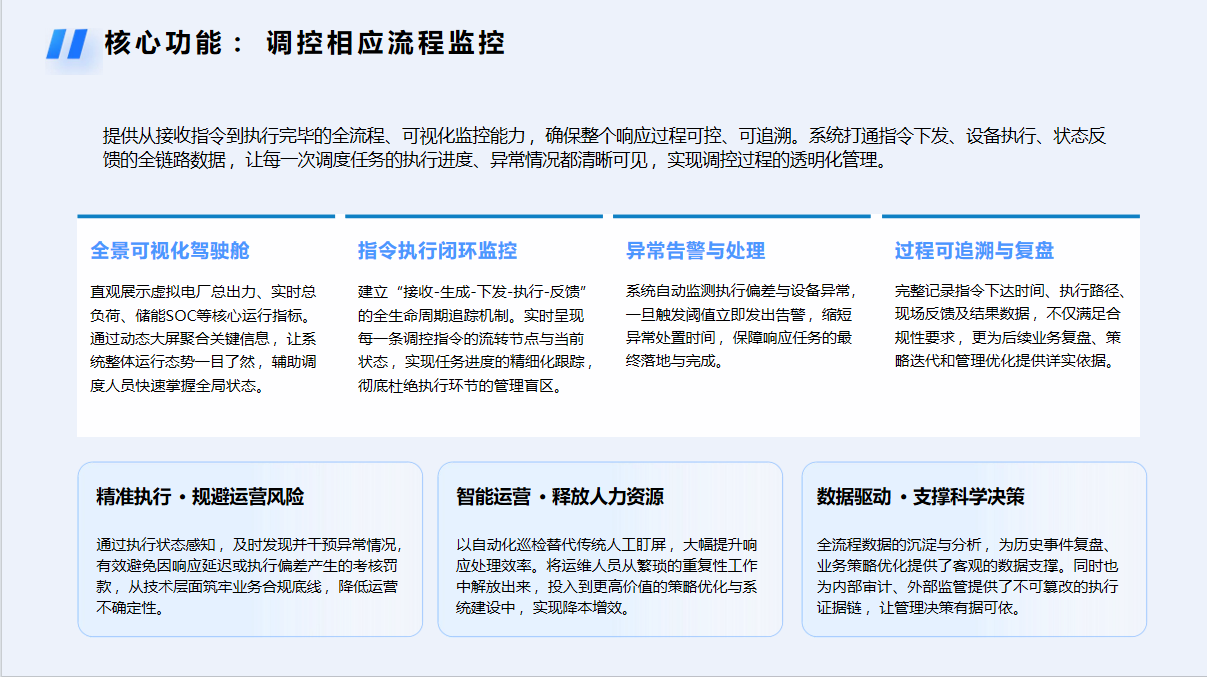The width and height of the screenshot is (1207, 677).
Task: Select the card title 智能运营·释放人力资源
Action: coord(560,497)
